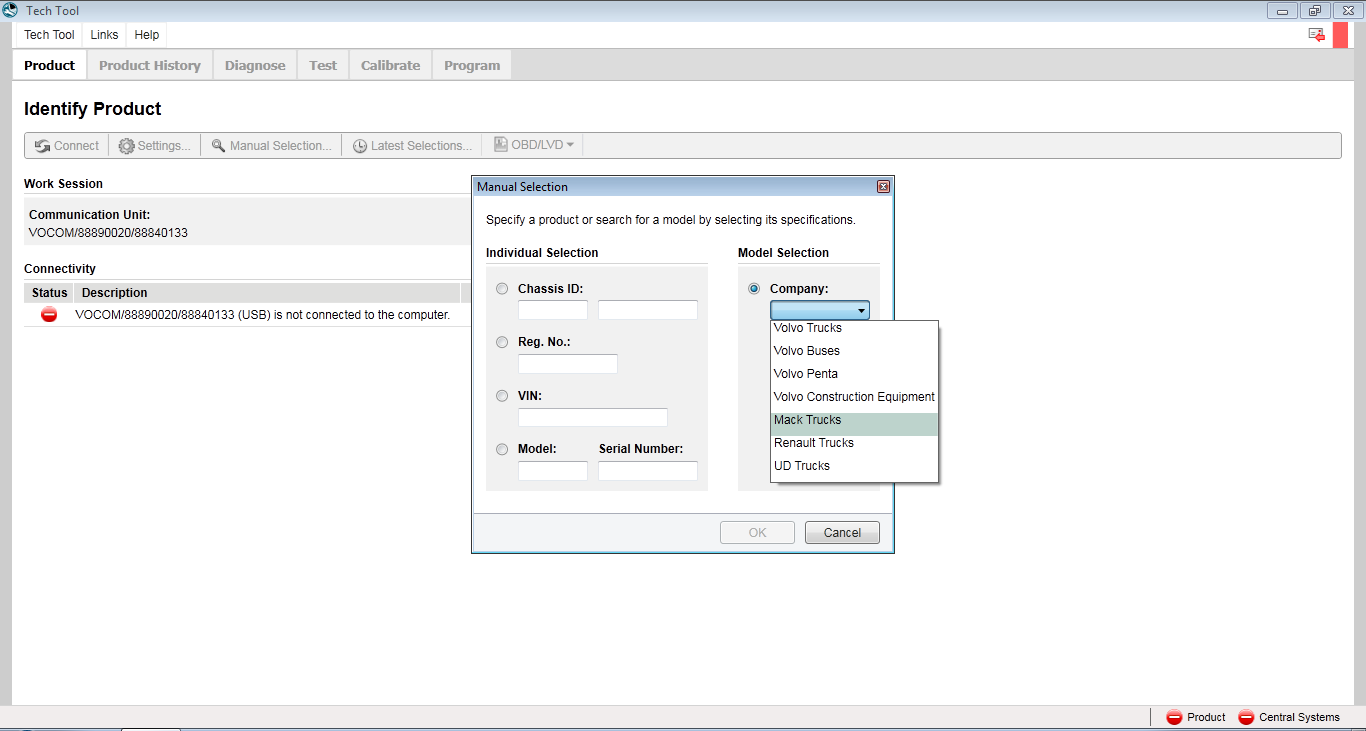
Task: Switch to the Product tab
Action: [50, 66]
